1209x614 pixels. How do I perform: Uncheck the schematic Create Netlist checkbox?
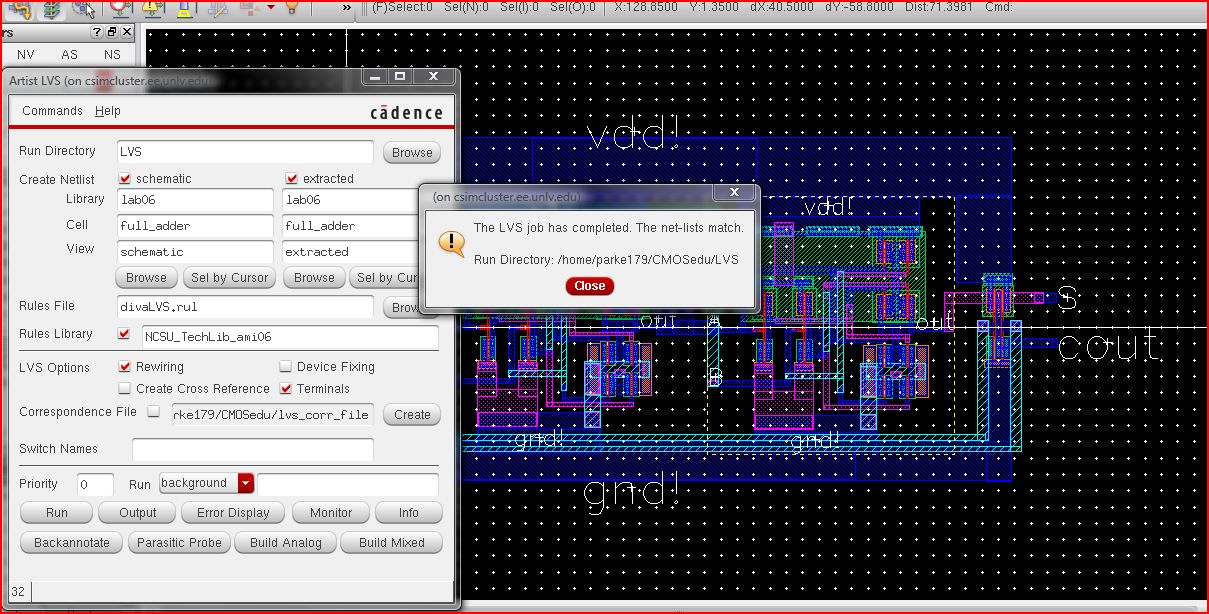click(125, 179)
